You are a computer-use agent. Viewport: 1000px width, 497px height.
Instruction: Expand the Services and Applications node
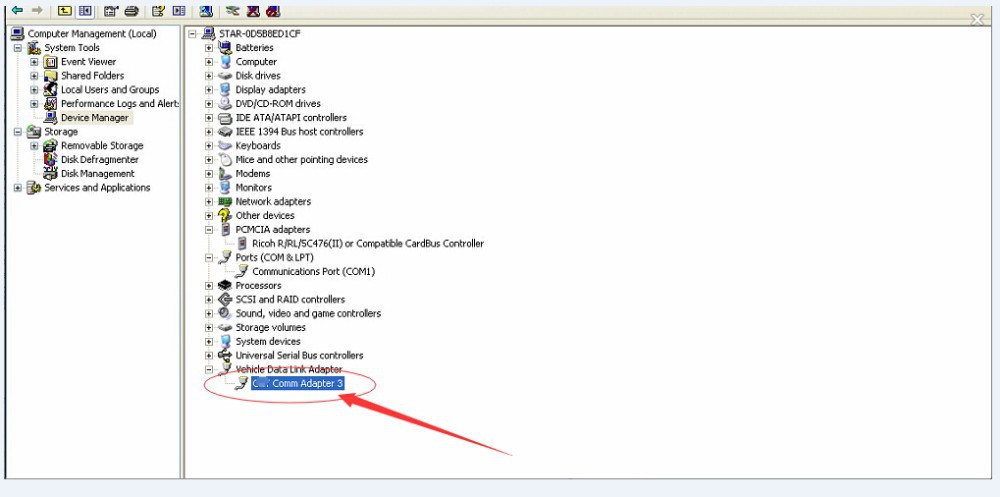coord(18,188)
